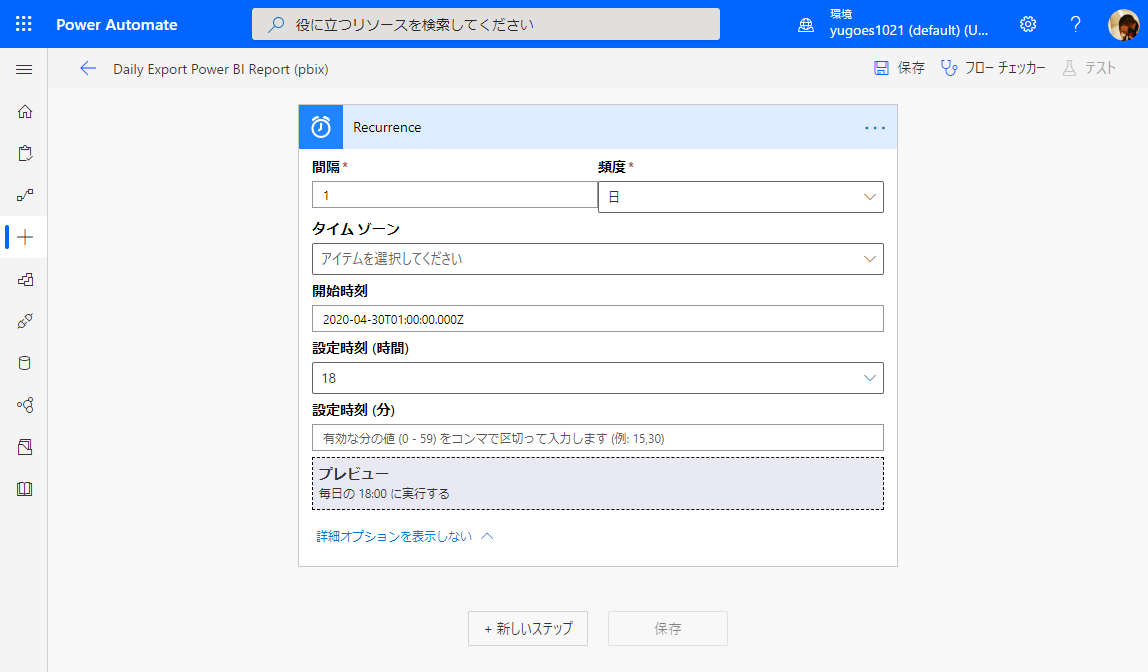Open Data cylinder sidebar icon
The image size is (1148, 672).
click(25, 363)
